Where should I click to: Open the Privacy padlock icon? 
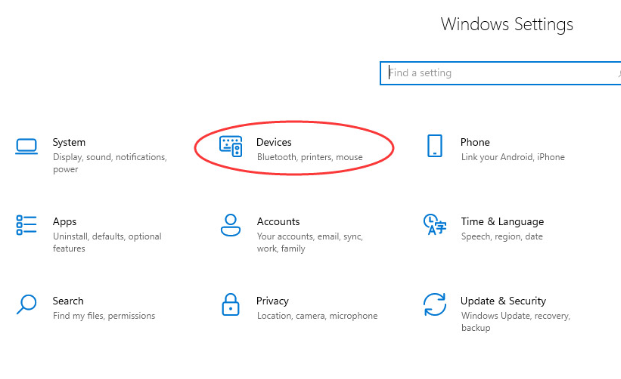click(x=230, y=304)
